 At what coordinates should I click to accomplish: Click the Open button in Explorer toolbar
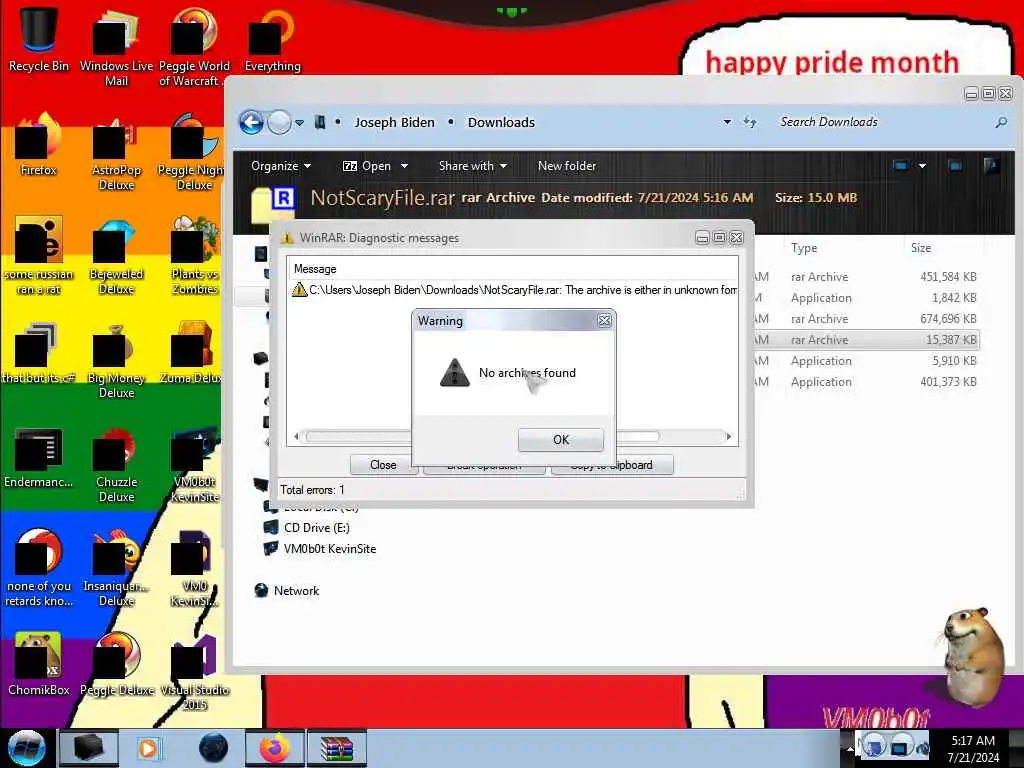click(367, 166)
